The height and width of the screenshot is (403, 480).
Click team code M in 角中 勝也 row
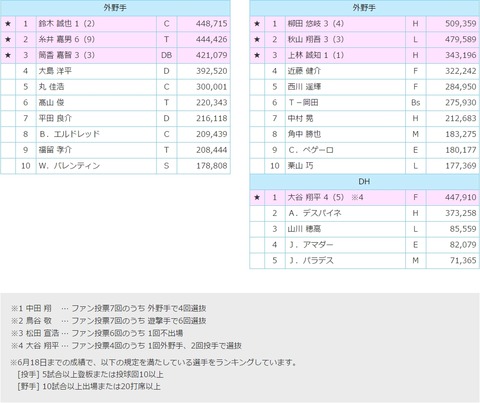point(415,134)
